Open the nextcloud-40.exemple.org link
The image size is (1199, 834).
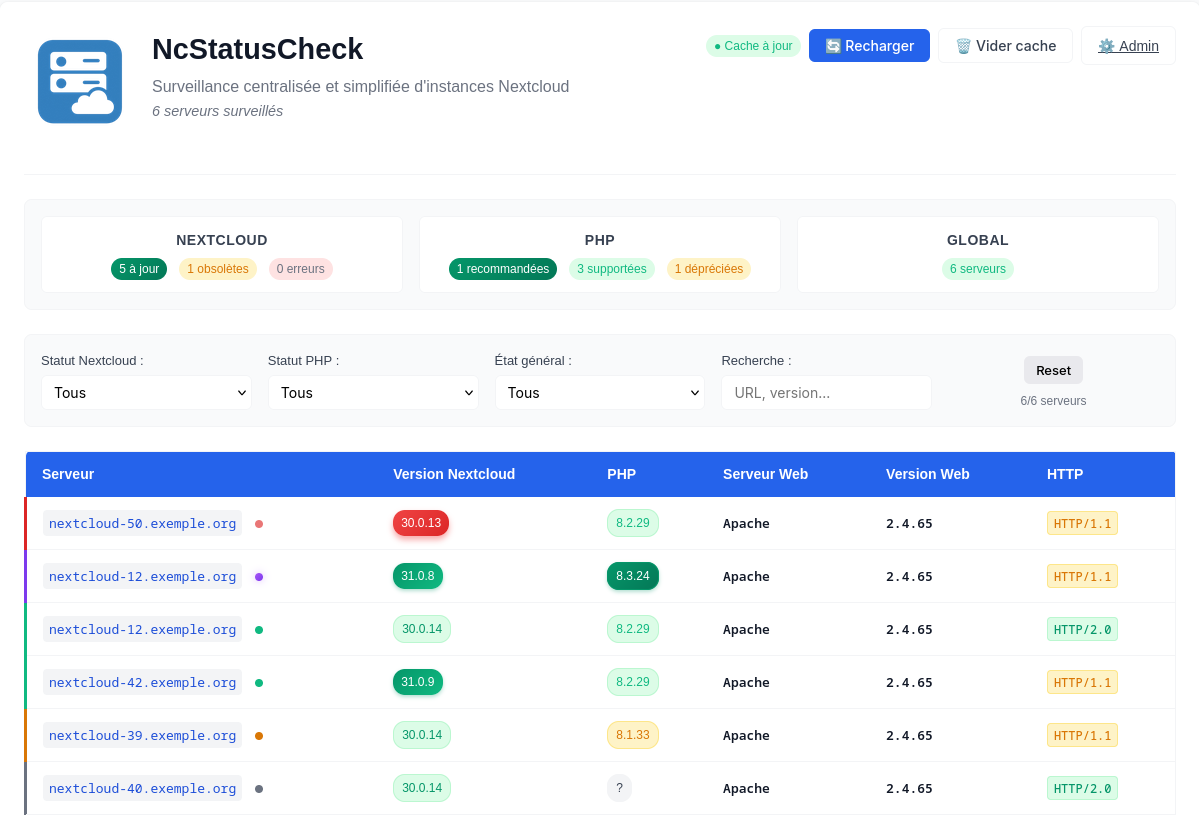[142, 789]
